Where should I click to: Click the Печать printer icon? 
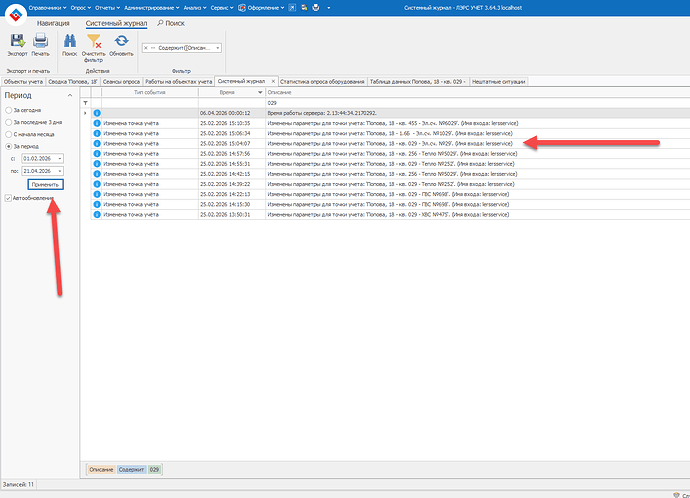(41, 41)
